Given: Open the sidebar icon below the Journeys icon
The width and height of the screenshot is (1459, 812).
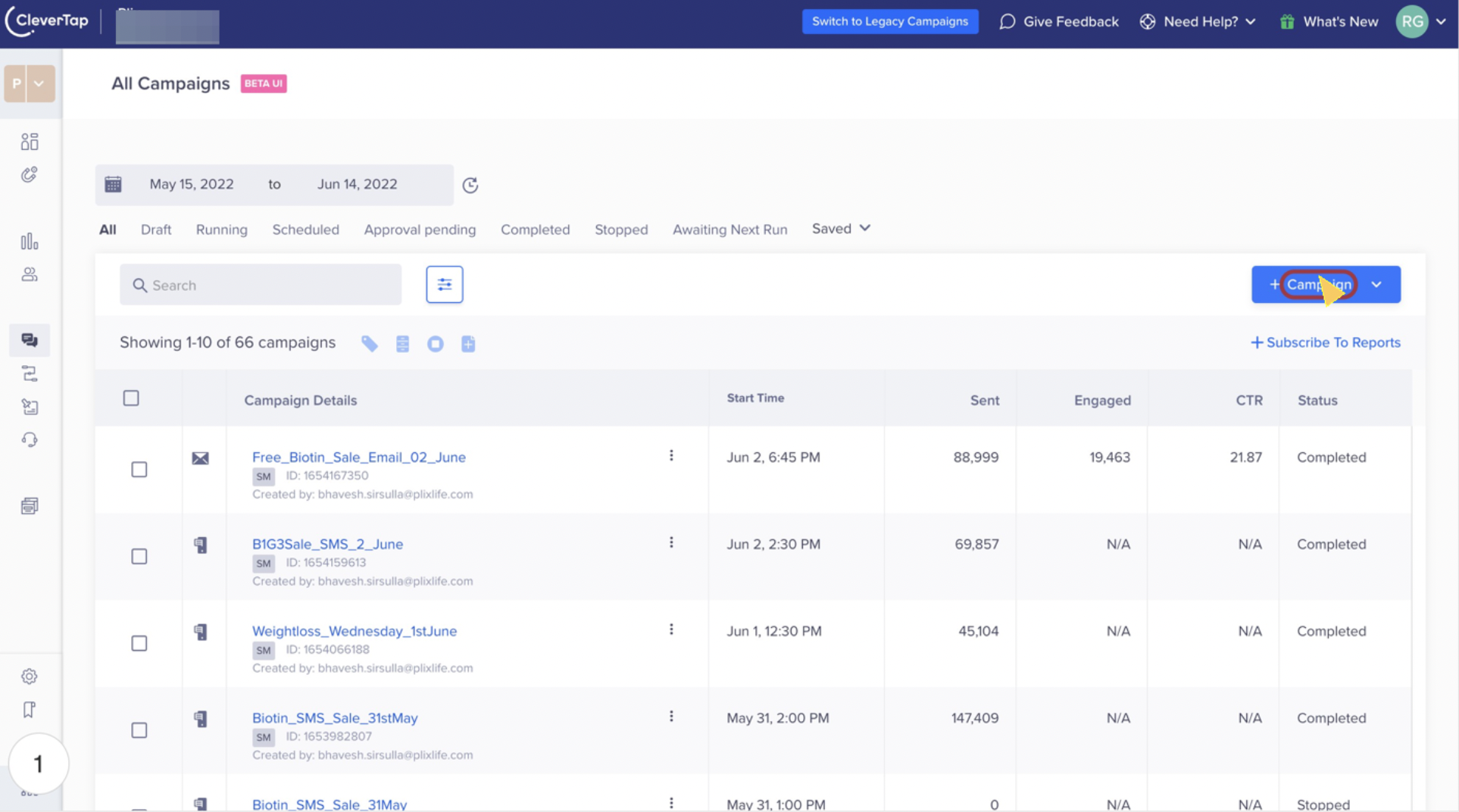Looking at the screenshot, I should (x=30, y=407).
